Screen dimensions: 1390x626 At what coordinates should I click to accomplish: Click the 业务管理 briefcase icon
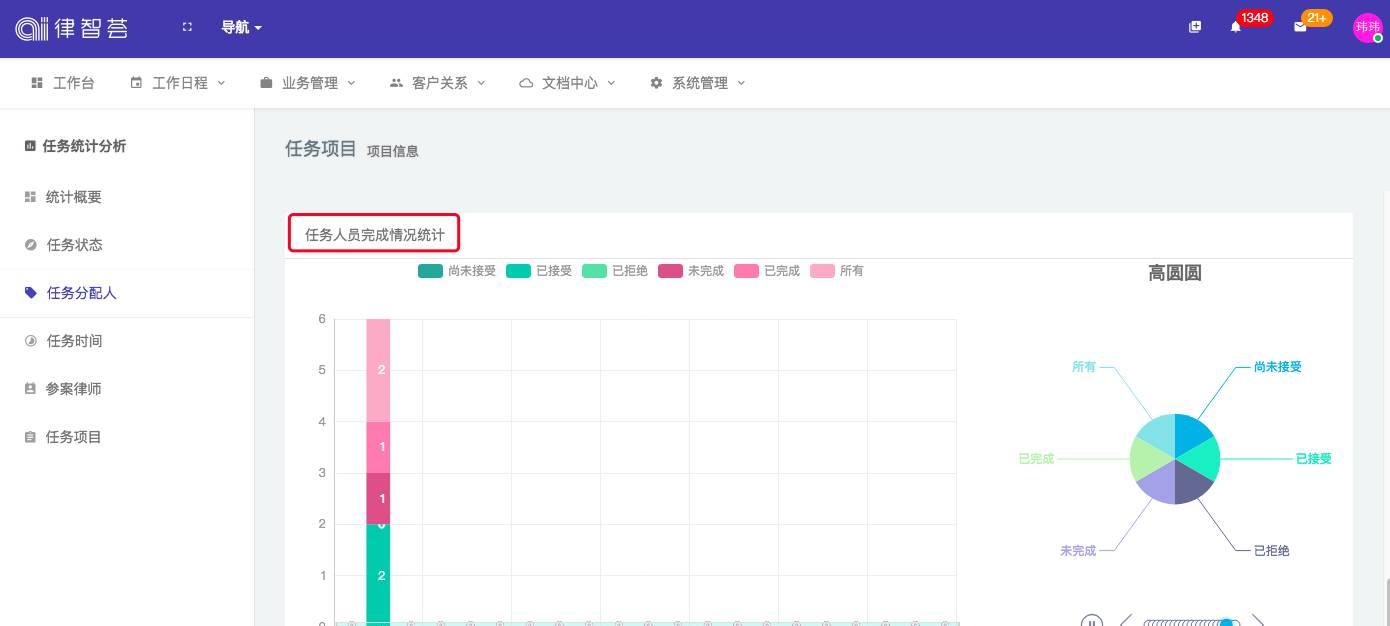coord(266,83)
